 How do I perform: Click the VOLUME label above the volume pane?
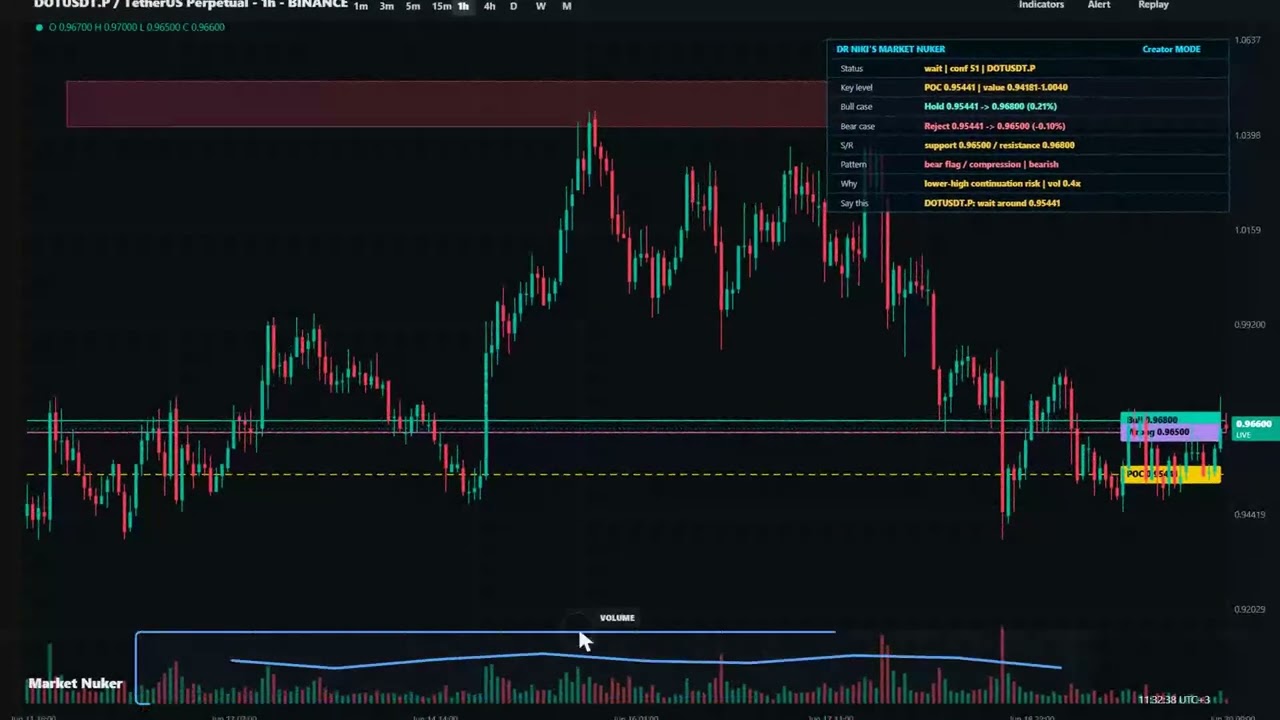(617, 618)
